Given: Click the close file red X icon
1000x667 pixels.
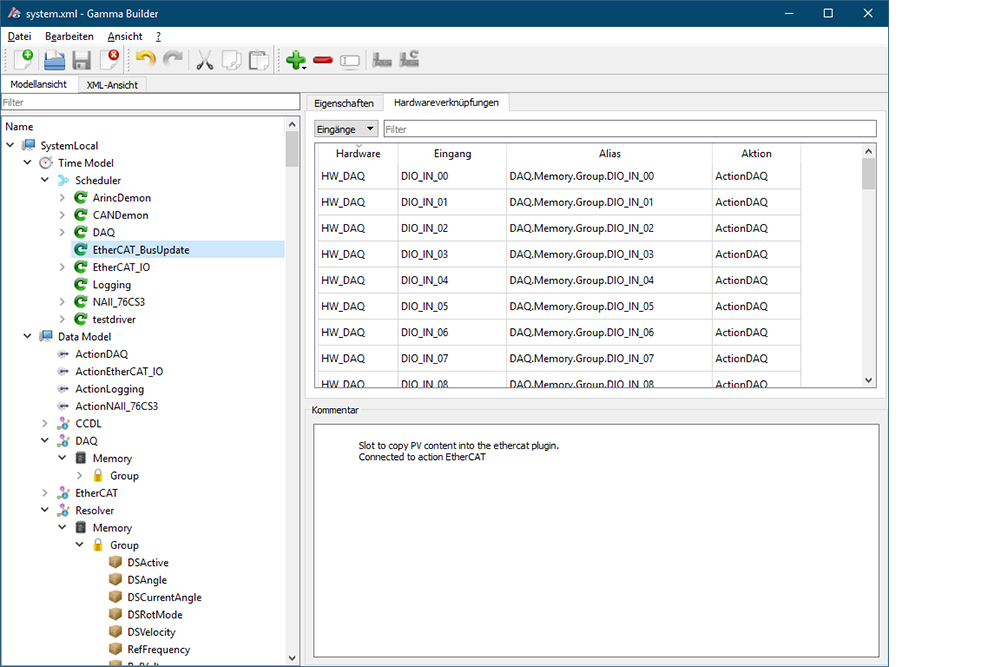Looking at the screenshot, I should click(108, 60).
